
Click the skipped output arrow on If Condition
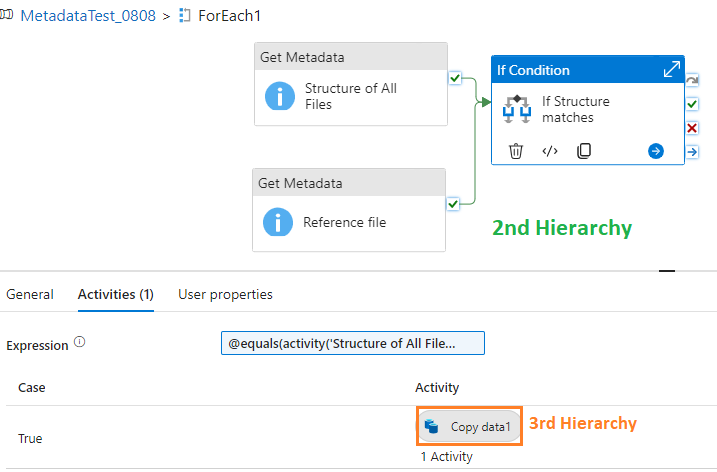(692, 80)
